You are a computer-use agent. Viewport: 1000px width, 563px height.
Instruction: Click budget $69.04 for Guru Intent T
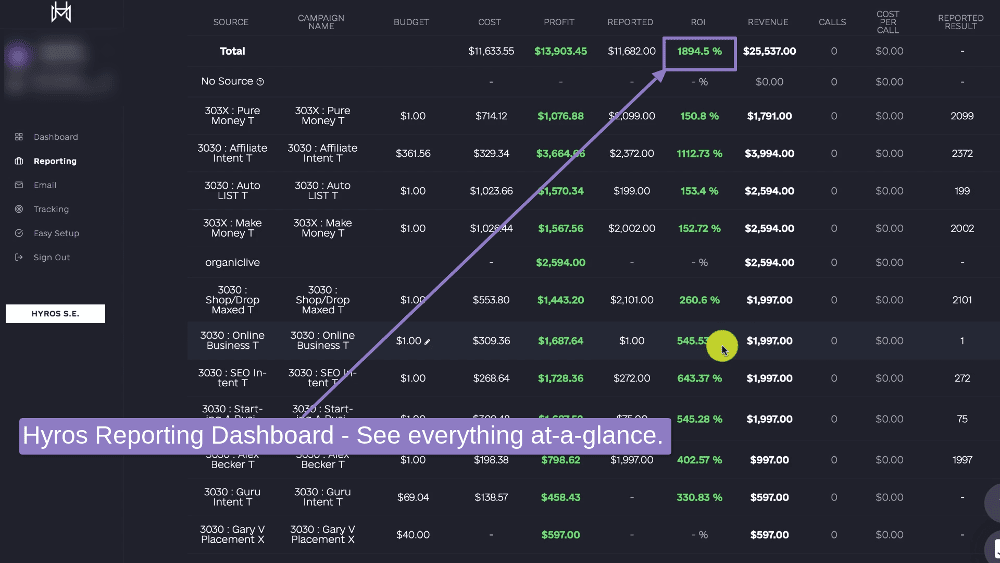coord(413,497)
